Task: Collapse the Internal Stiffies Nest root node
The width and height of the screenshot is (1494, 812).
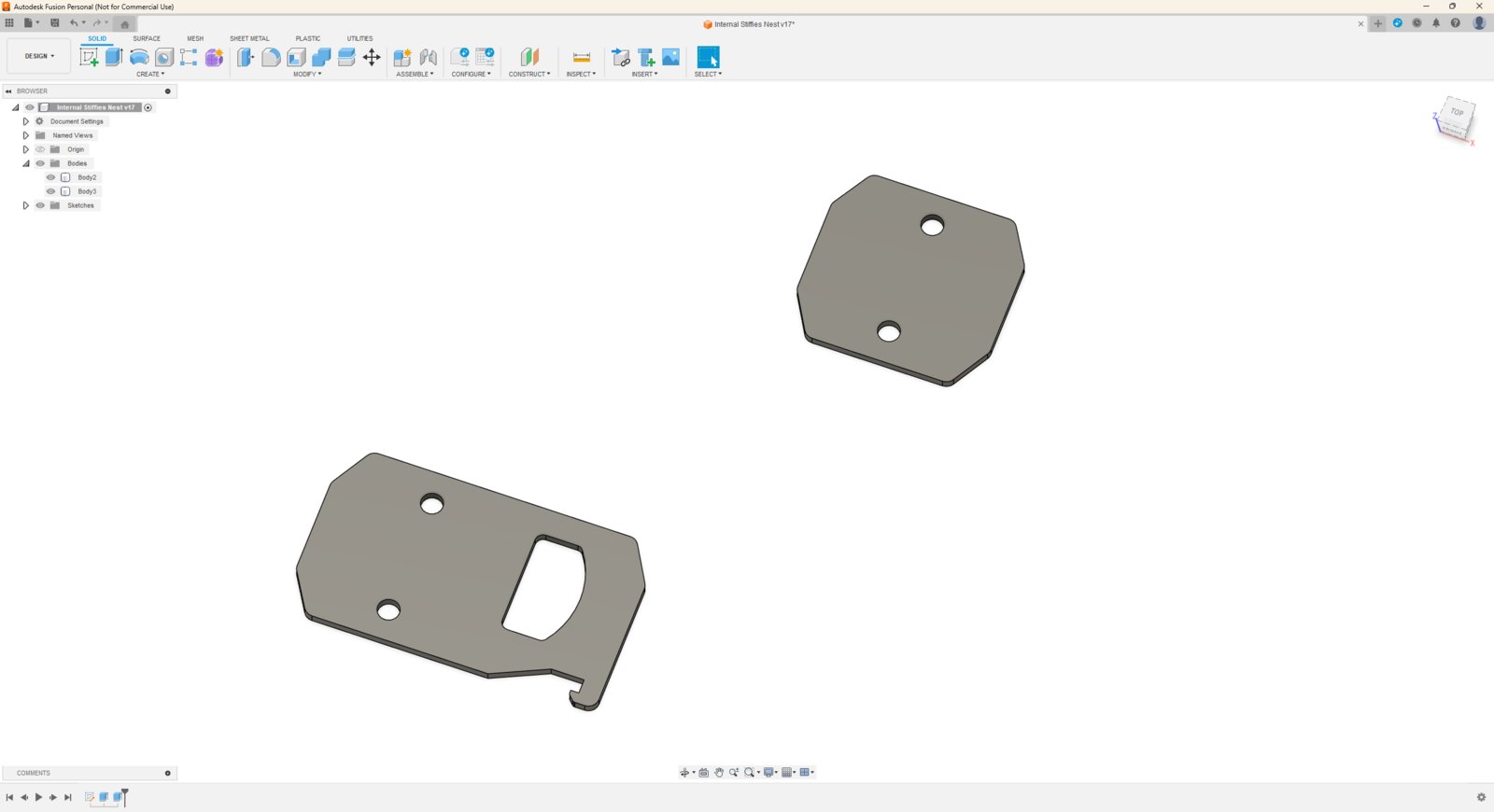Action: point(15,107)
